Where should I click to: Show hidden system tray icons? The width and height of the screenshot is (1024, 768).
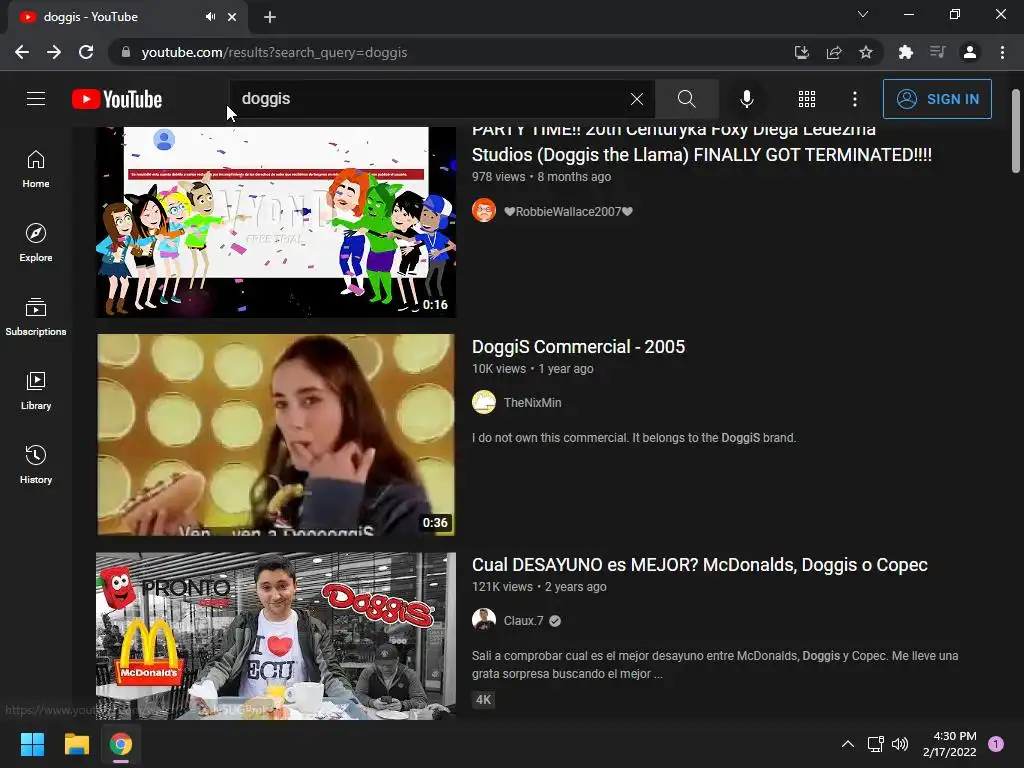(848, 744)
